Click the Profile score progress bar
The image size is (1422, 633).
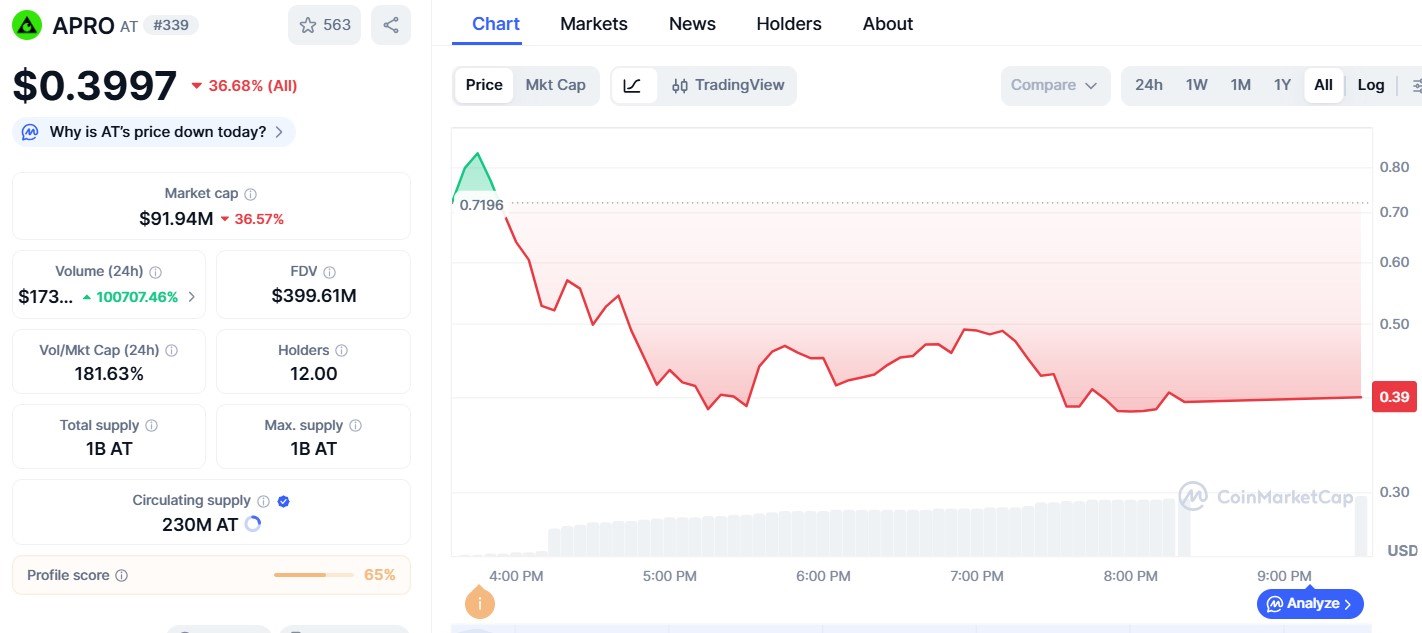coord(313,575)
